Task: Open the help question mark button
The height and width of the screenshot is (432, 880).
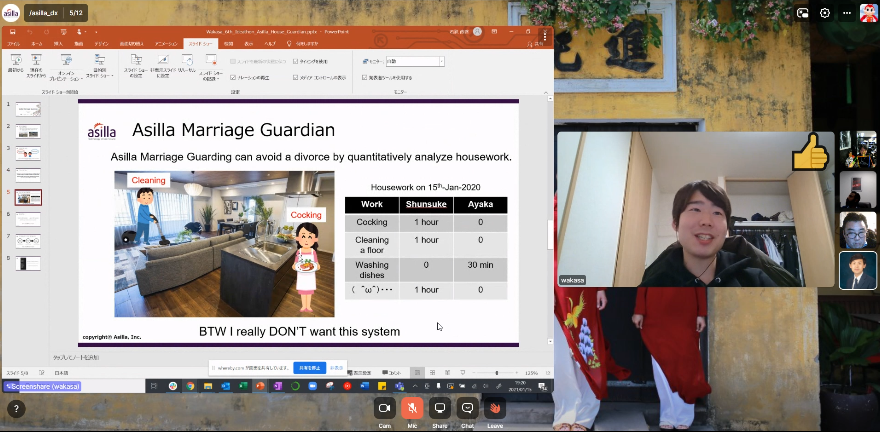Action: 16,409
